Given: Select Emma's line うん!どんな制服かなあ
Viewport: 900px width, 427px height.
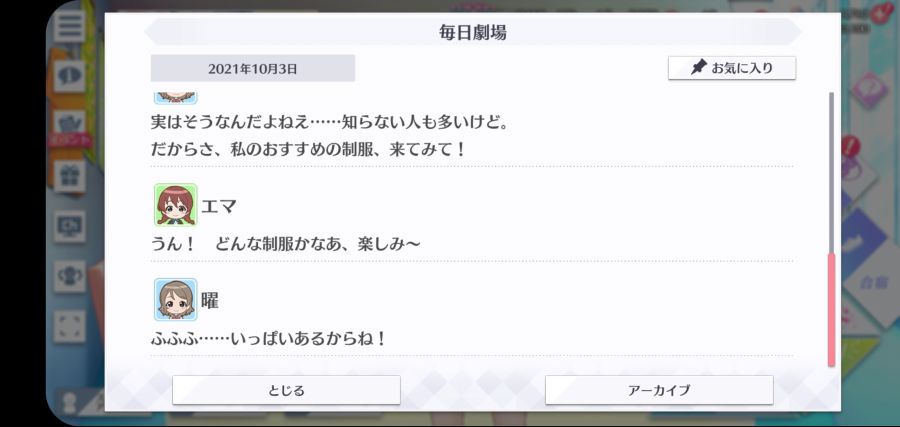Looking at the screenshot, I should (286, 244).
